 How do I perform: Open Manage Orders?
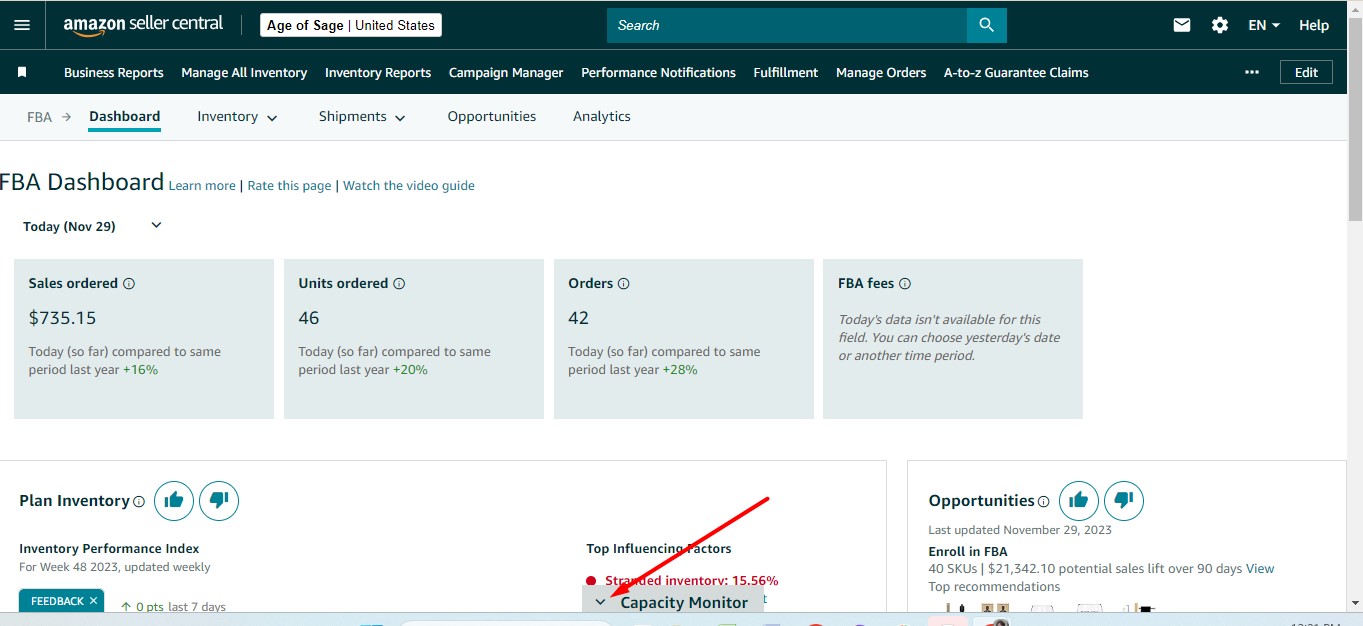(x=881, y=72)
